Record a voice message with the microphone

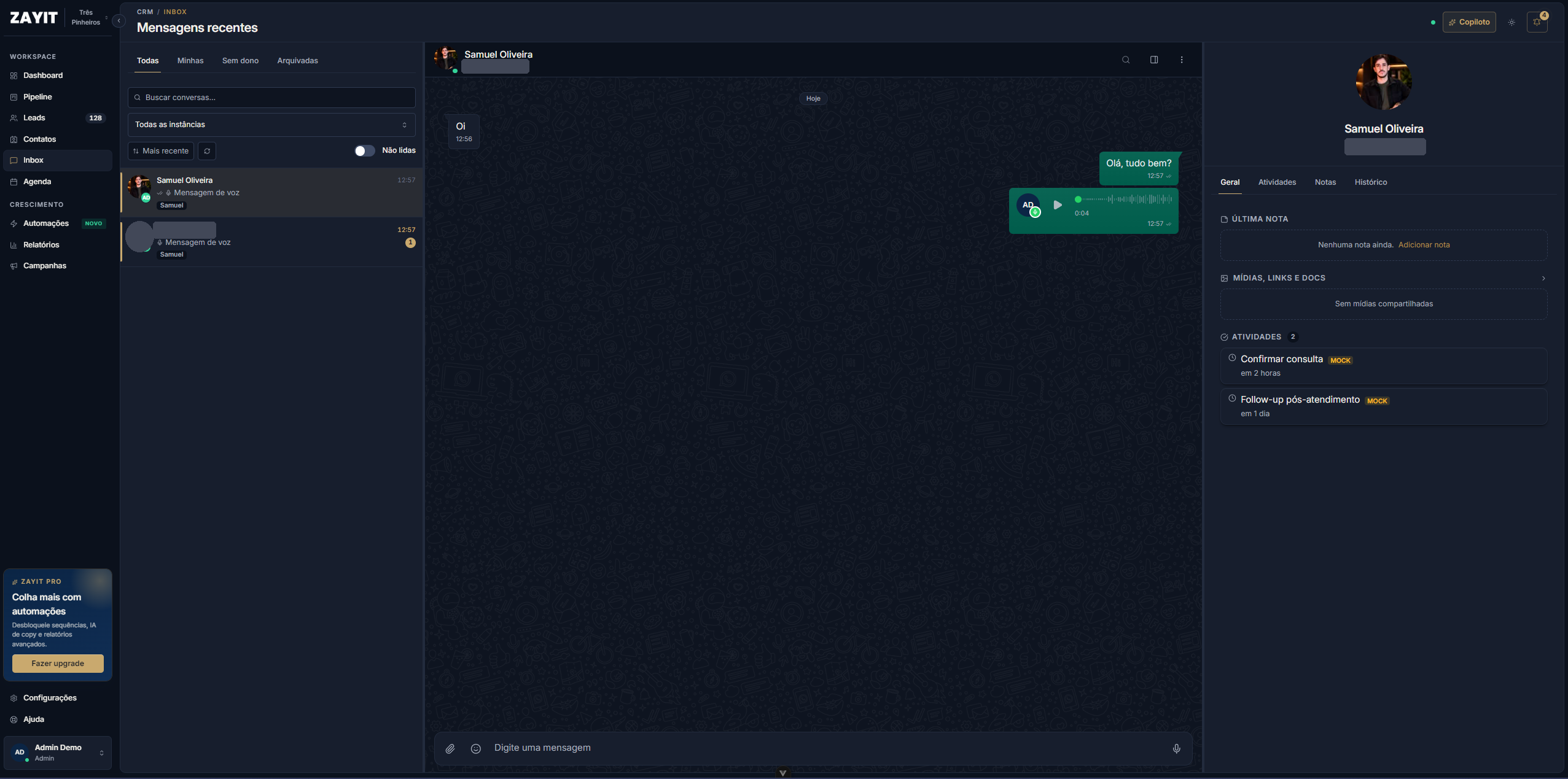click(1176, 748)
